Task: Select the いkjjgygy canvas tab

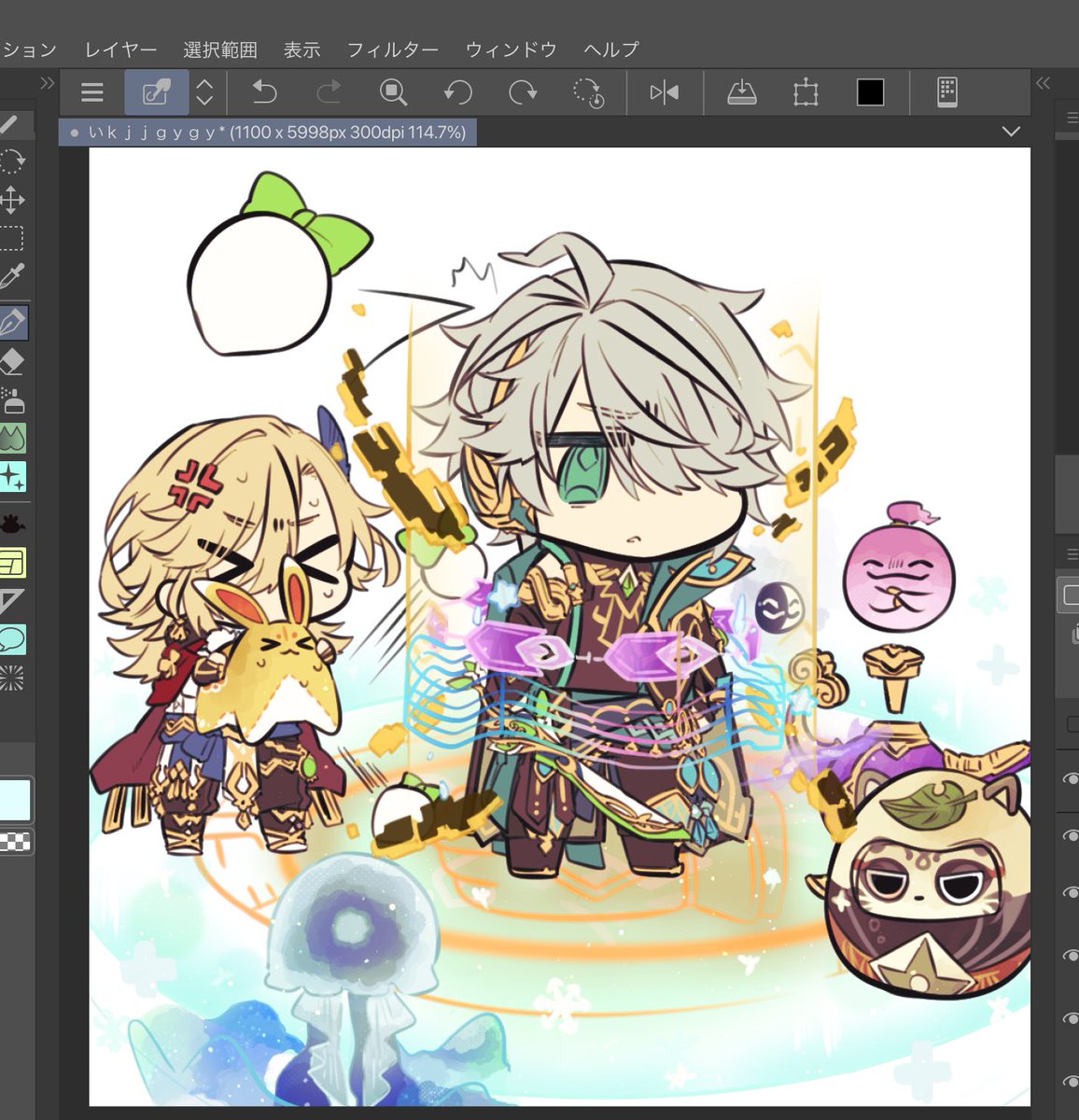Action: click(x=268, y=133)
